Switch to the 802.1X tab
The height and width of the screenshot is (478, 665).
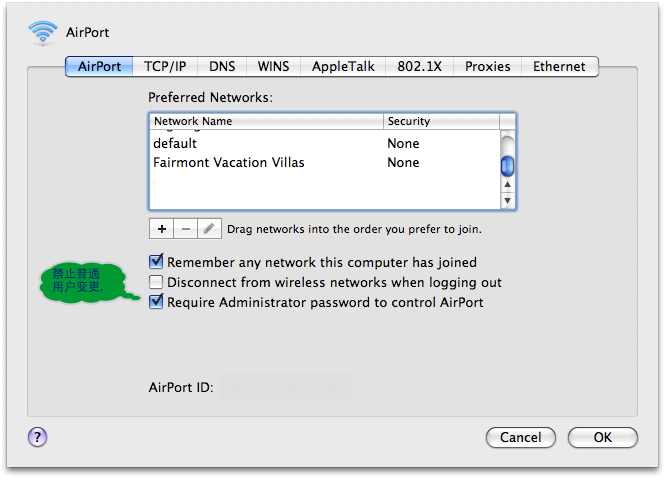[419, 67]
